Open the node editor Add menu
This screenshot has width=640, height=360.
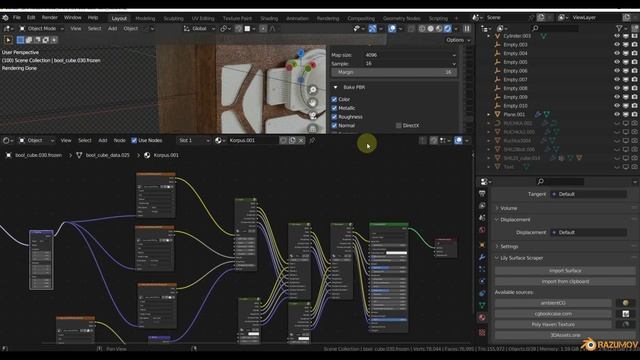point(103,140)
